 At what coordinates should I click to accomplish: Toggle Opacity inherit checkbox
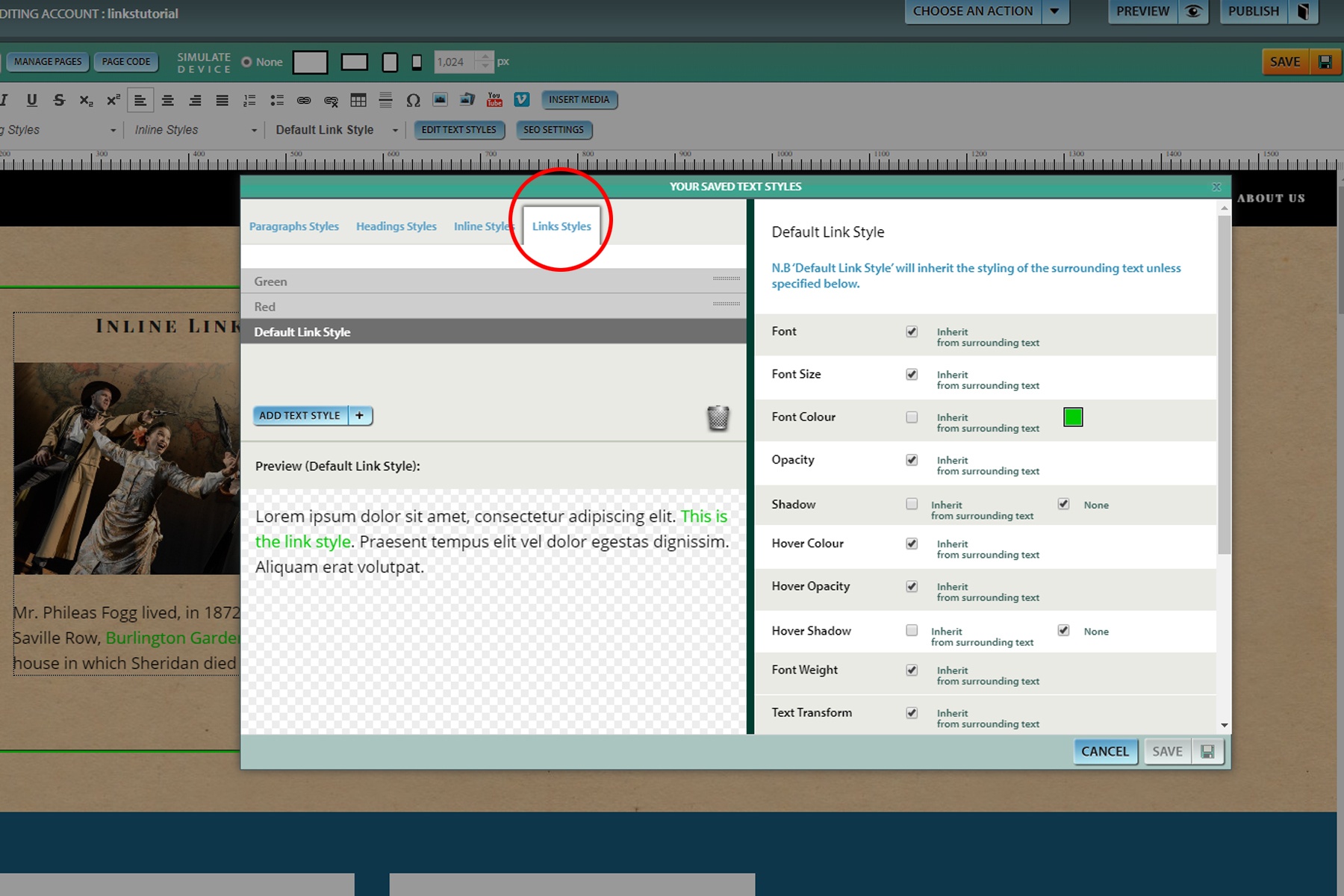pos(912,460)
